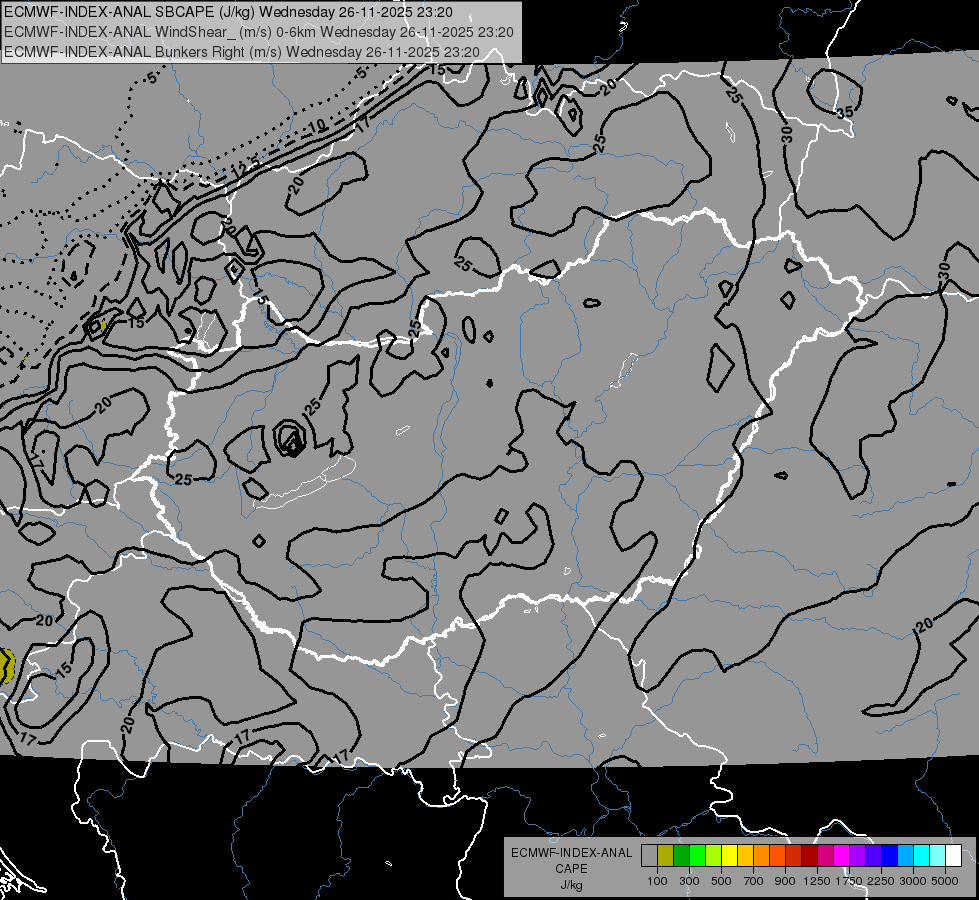Image resolution: width=979 pixels, height=900 pixels.
Task: Click the legend title ECMWF-INDEX-ANAL
Action: tap(572, 853)
